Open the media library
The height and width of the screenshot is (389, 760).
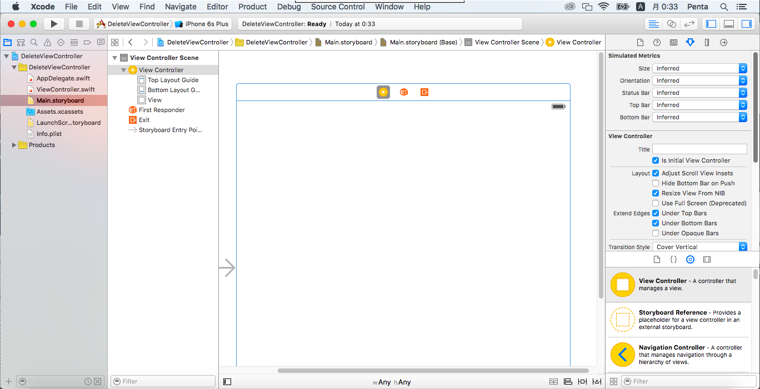[707, 260]
